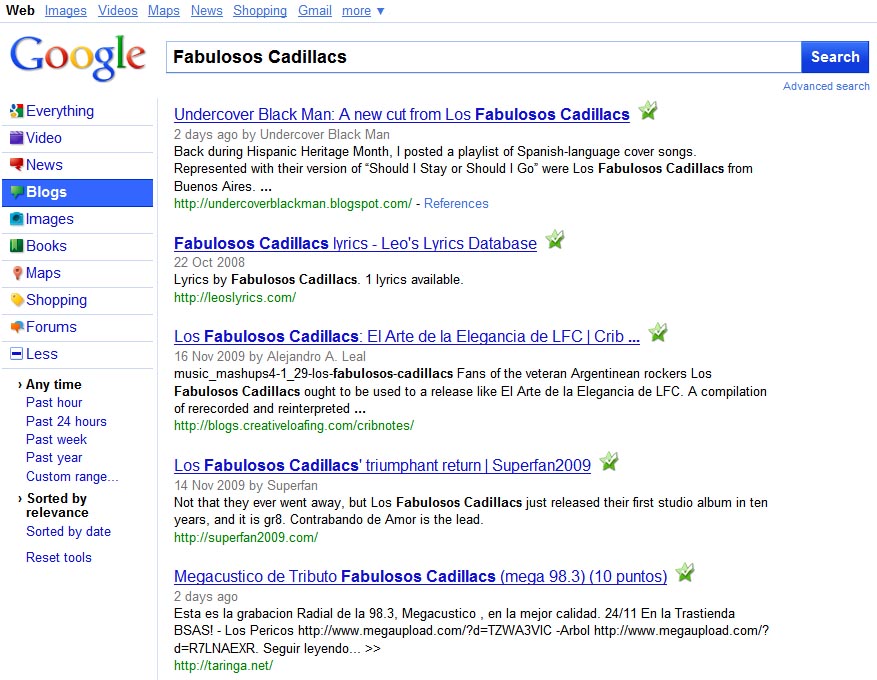The height and width of the screenshot is (680, 877).
Task: Select Shopping in the left sidebar
Action: (x=56, y=300)
